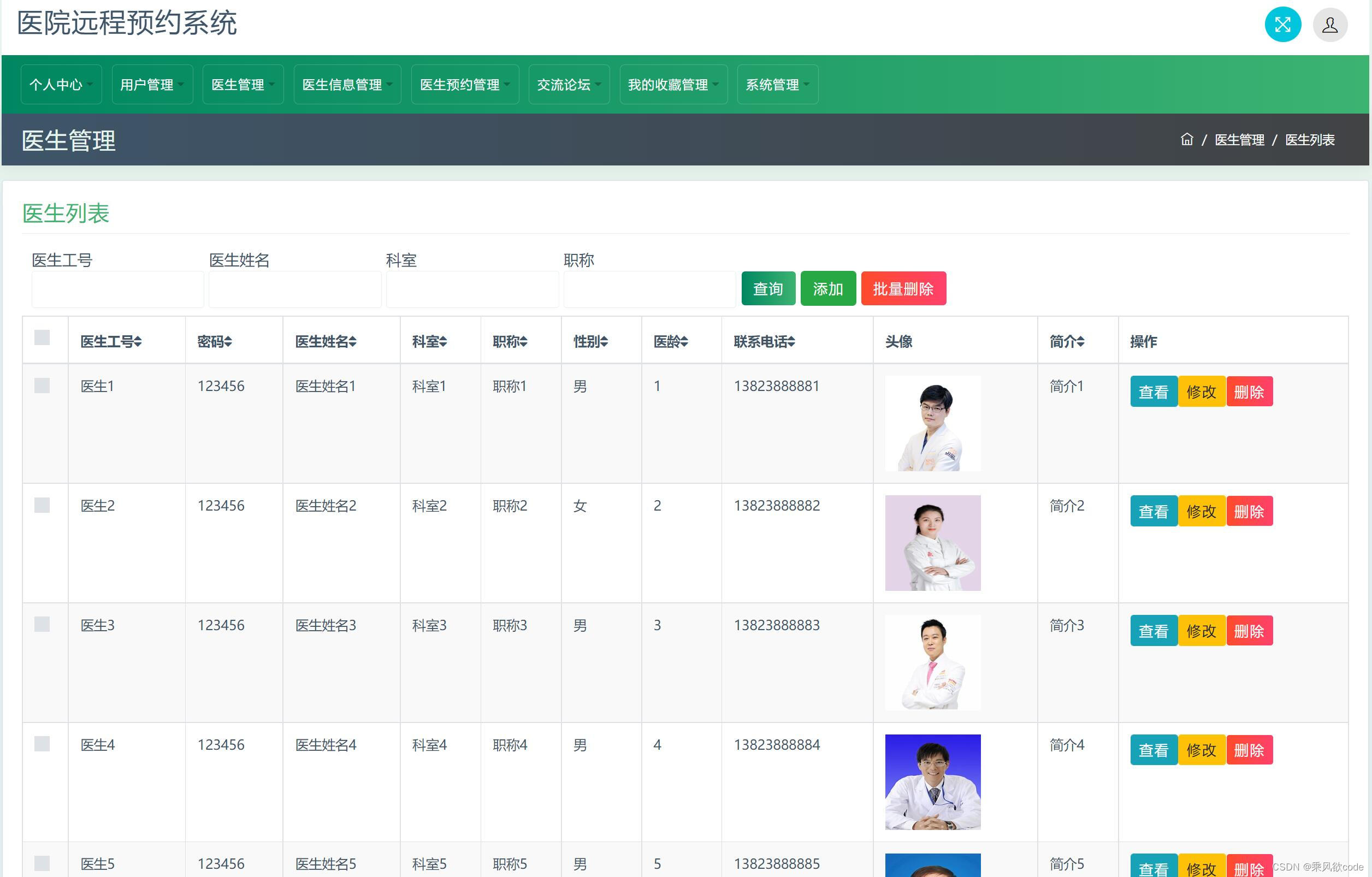The width and height of the screenshot is (1372, 877).
Task: Sort table by 密码 column
Action: pos(228,342)
